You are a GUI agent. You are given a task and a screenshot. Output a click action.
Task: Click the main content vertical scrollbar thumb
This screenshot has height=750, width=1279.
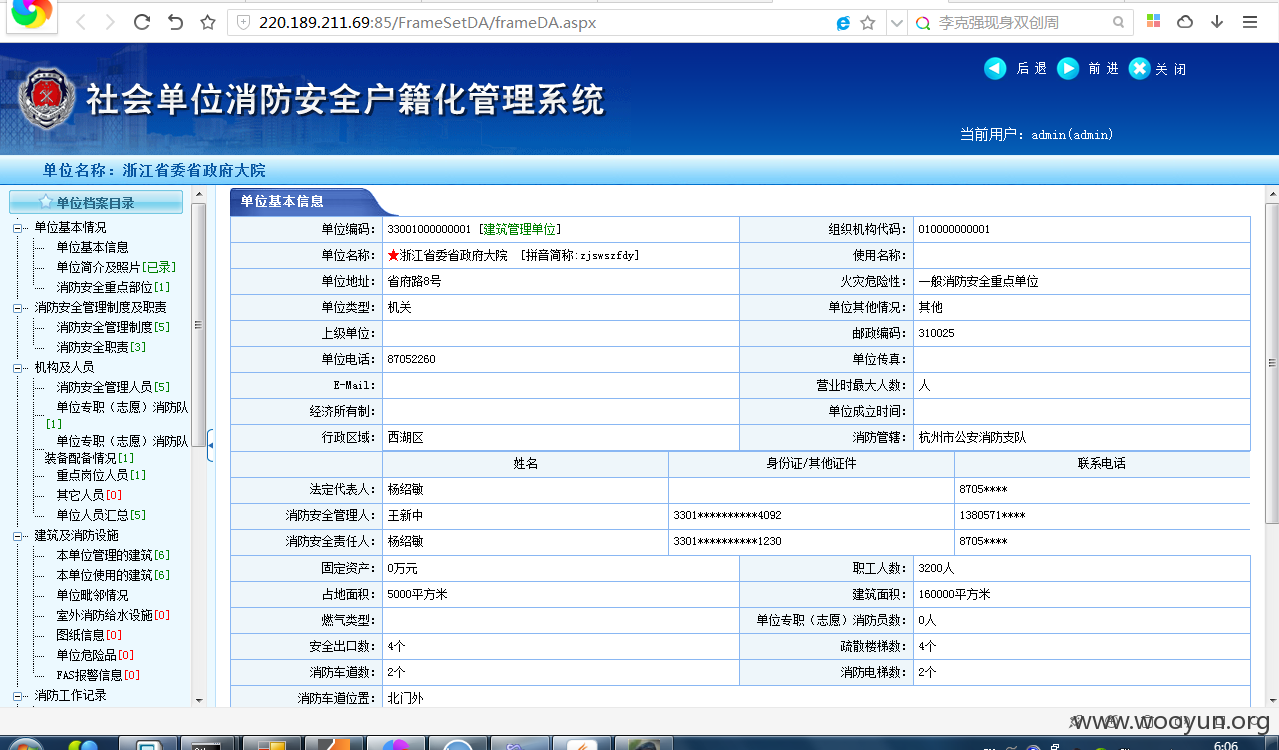click(1272, 365)
